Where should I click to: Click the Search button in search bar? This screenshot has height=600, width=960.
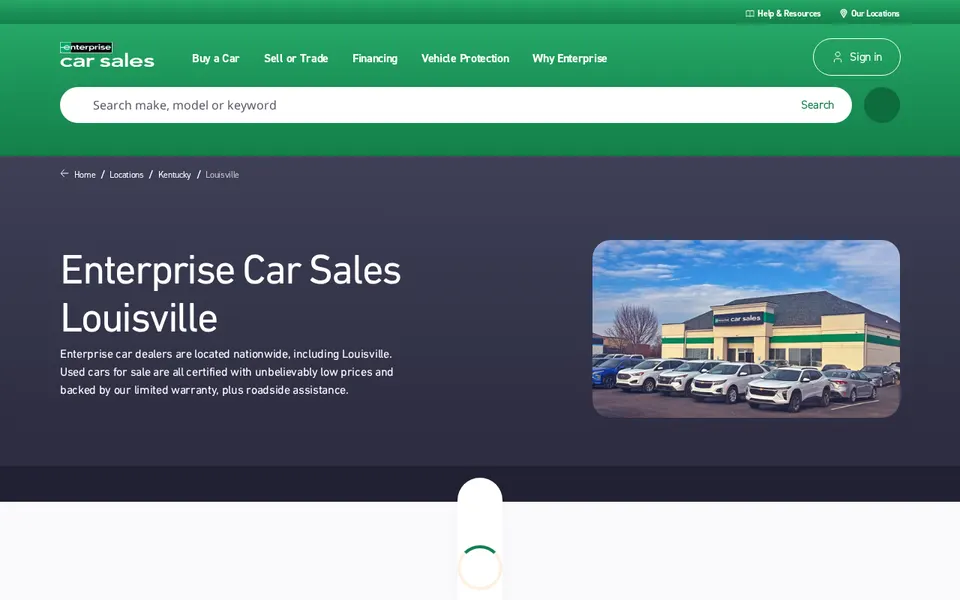(x=817, y=105)
